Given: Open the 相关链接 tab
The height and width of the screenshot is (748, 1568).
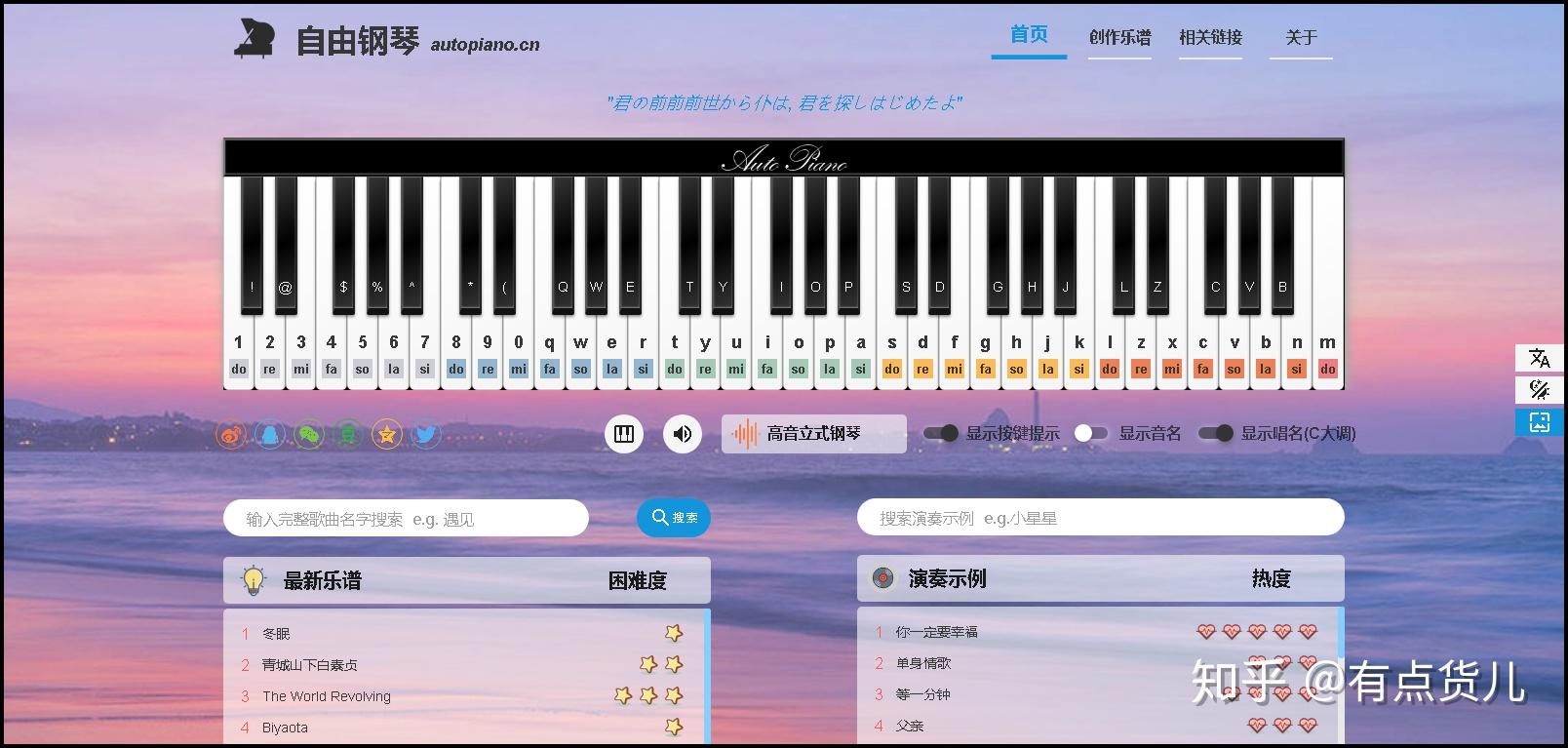Looking at the screenshot, I should coord(1210,38).
